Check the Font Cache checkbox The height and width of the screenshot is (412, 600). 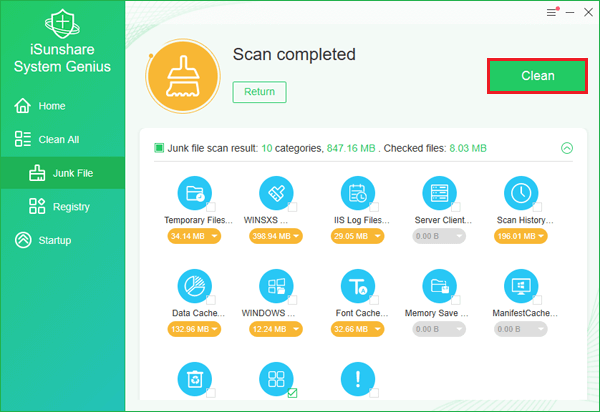pyautogui.click(x=374, y=300)
